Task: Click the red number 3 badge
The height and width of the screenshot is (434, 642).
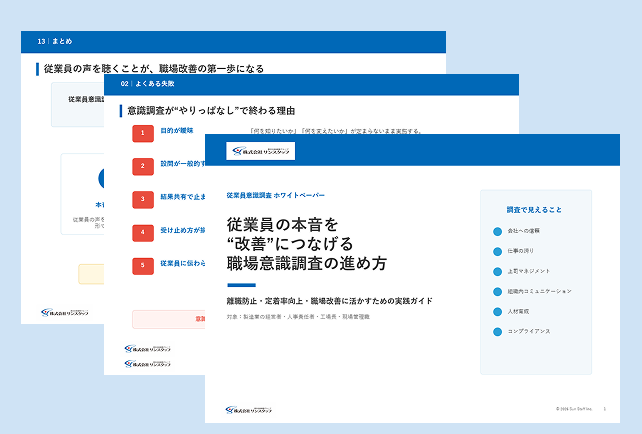Action: tap(143, 200)
